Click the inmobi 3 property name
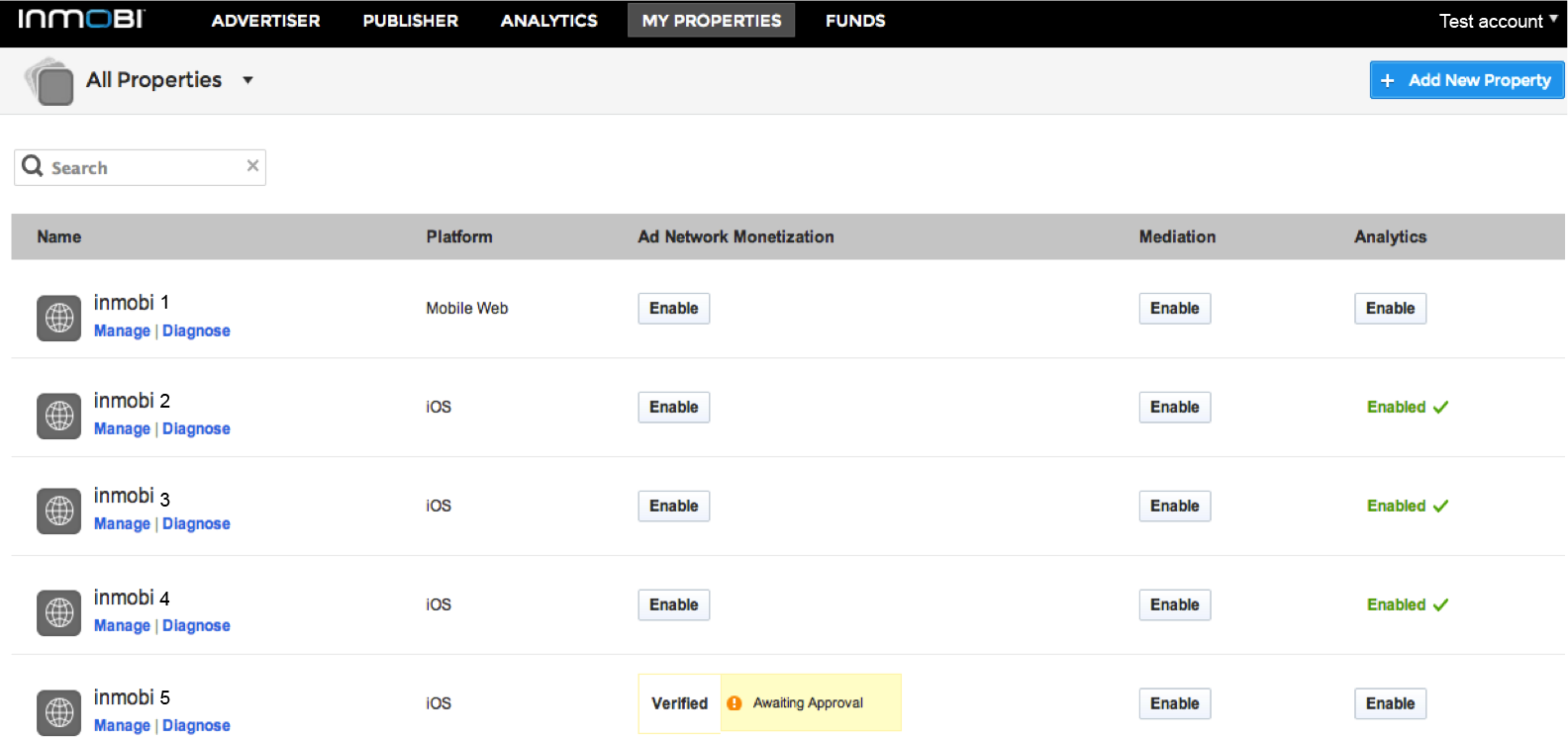The height and width of the screenshot is (742, 1568). tap(132, 497)
